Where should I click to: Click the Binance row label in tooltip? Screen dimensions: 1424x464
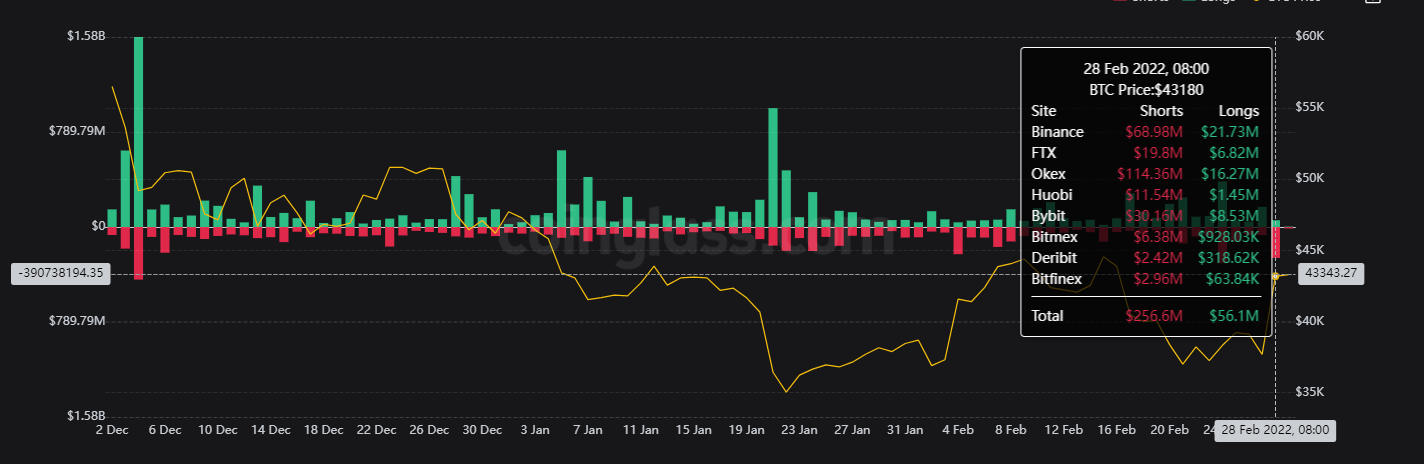click(x=1057, y=132)
